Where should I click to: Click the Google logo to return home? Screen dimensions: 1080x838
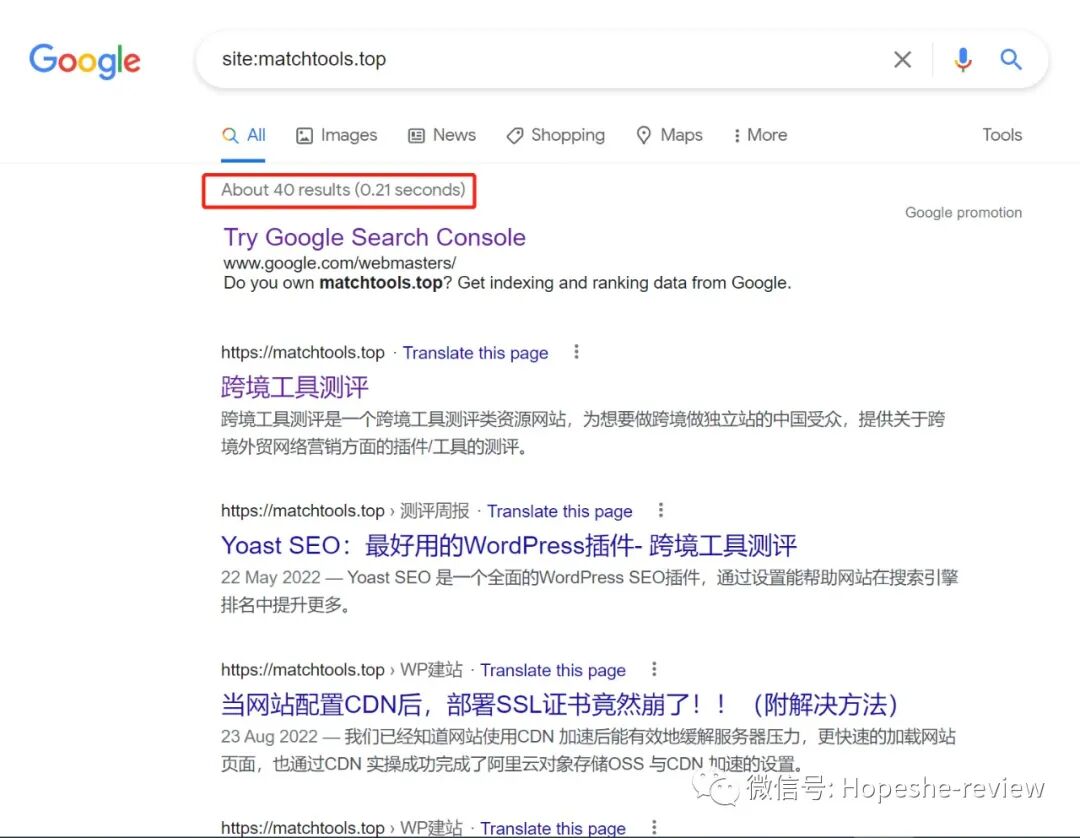point(84,61)
